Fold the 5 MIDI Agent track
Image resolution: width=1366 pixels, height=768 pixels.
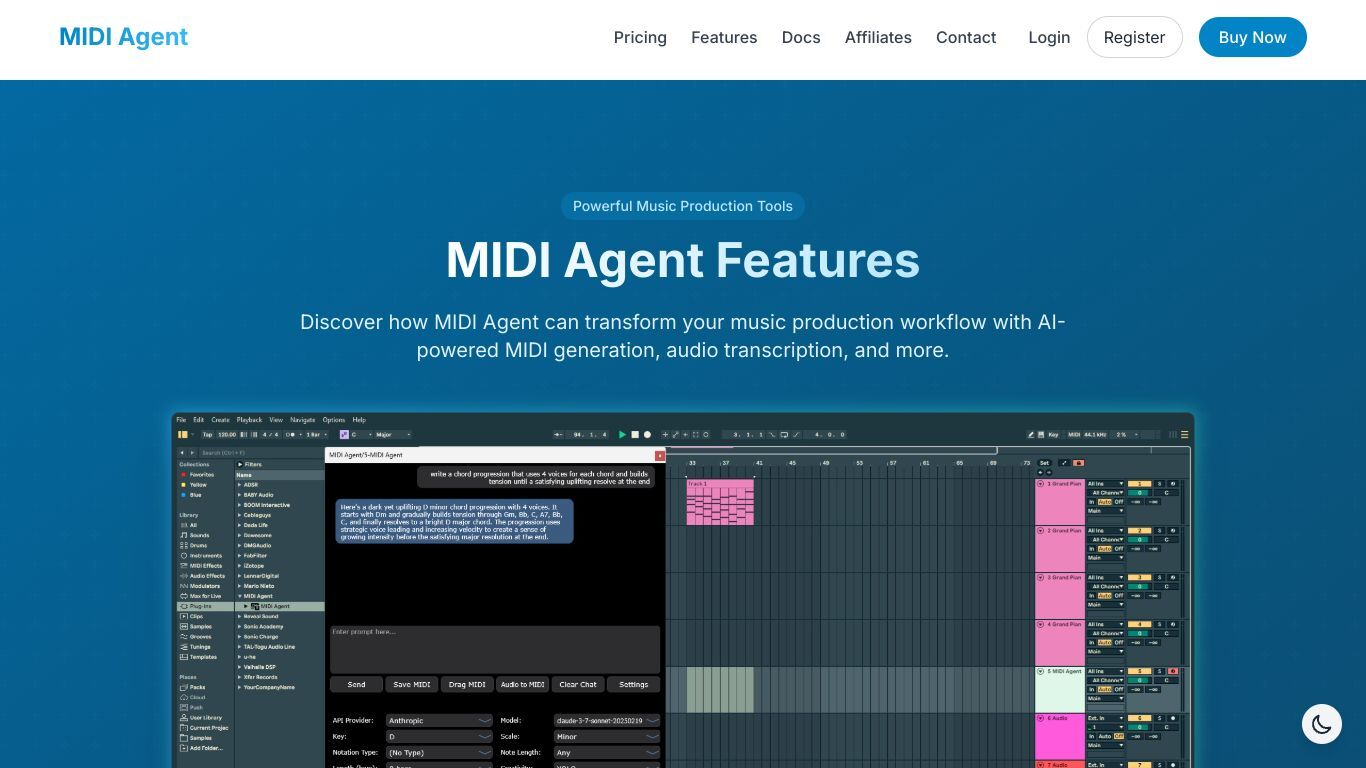1040,672
